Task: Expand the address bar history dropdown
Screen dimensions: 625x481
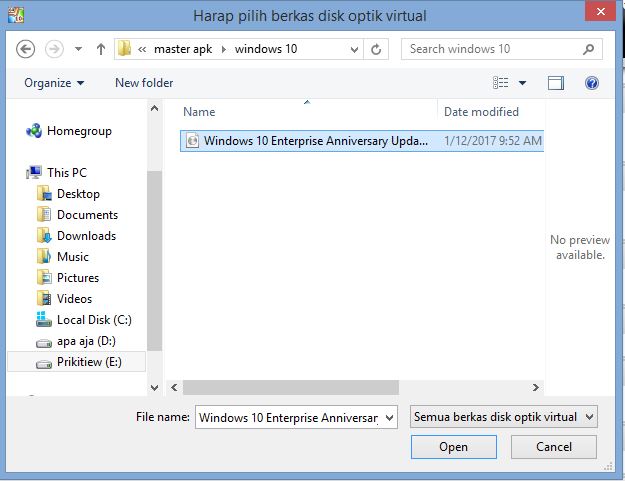Action: point(354,49)
